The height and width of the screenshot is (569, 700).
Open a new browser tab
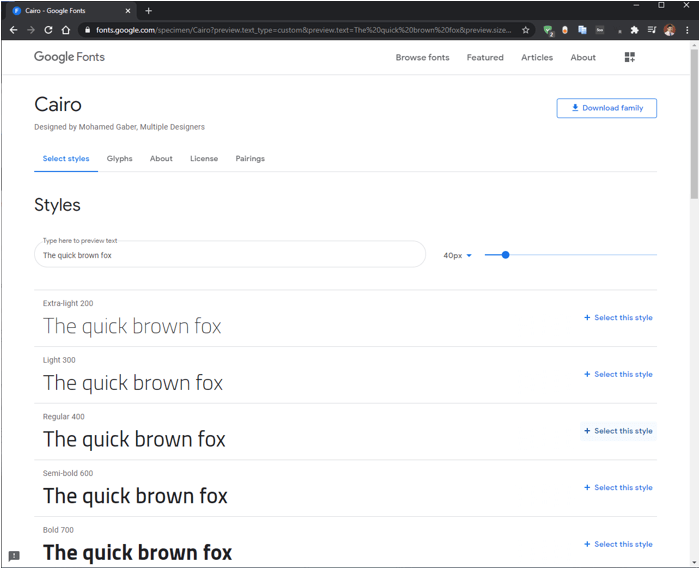click(x=149, y=11)
